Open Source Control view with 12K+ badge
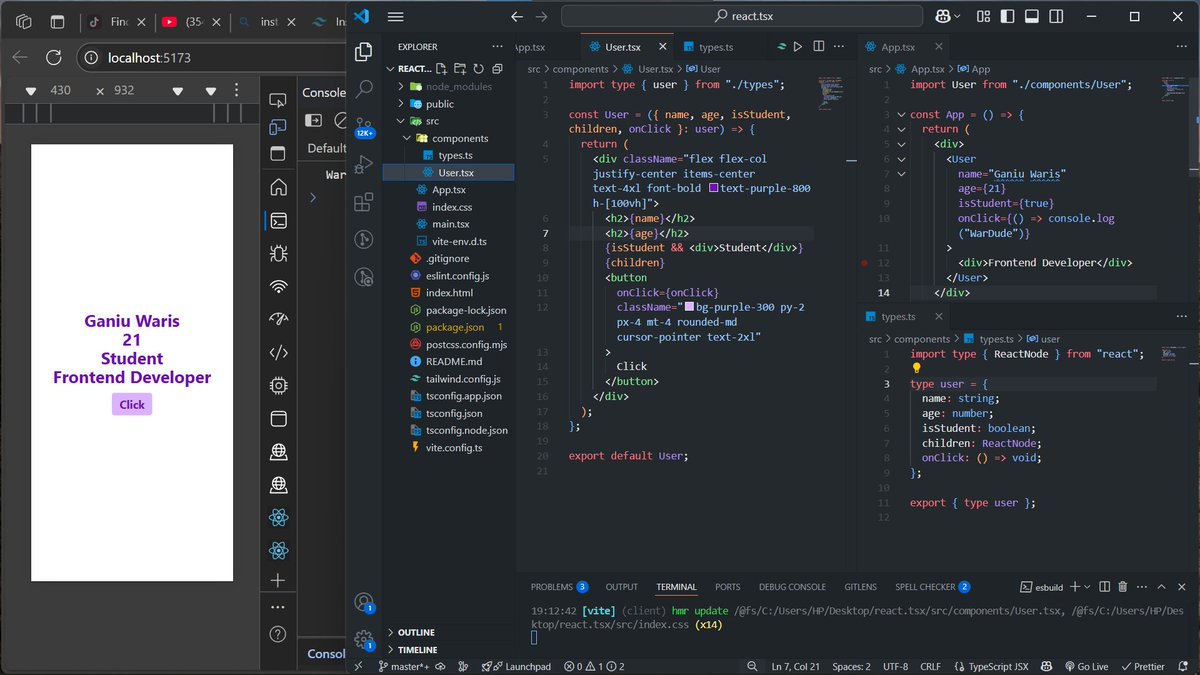 (364, 126)
